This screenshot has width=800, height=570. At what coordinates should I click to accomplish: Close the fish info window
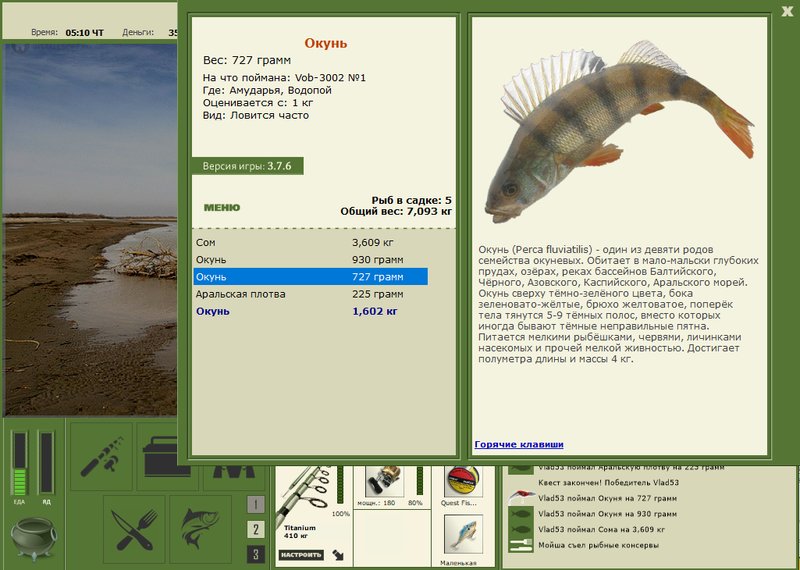787,11
